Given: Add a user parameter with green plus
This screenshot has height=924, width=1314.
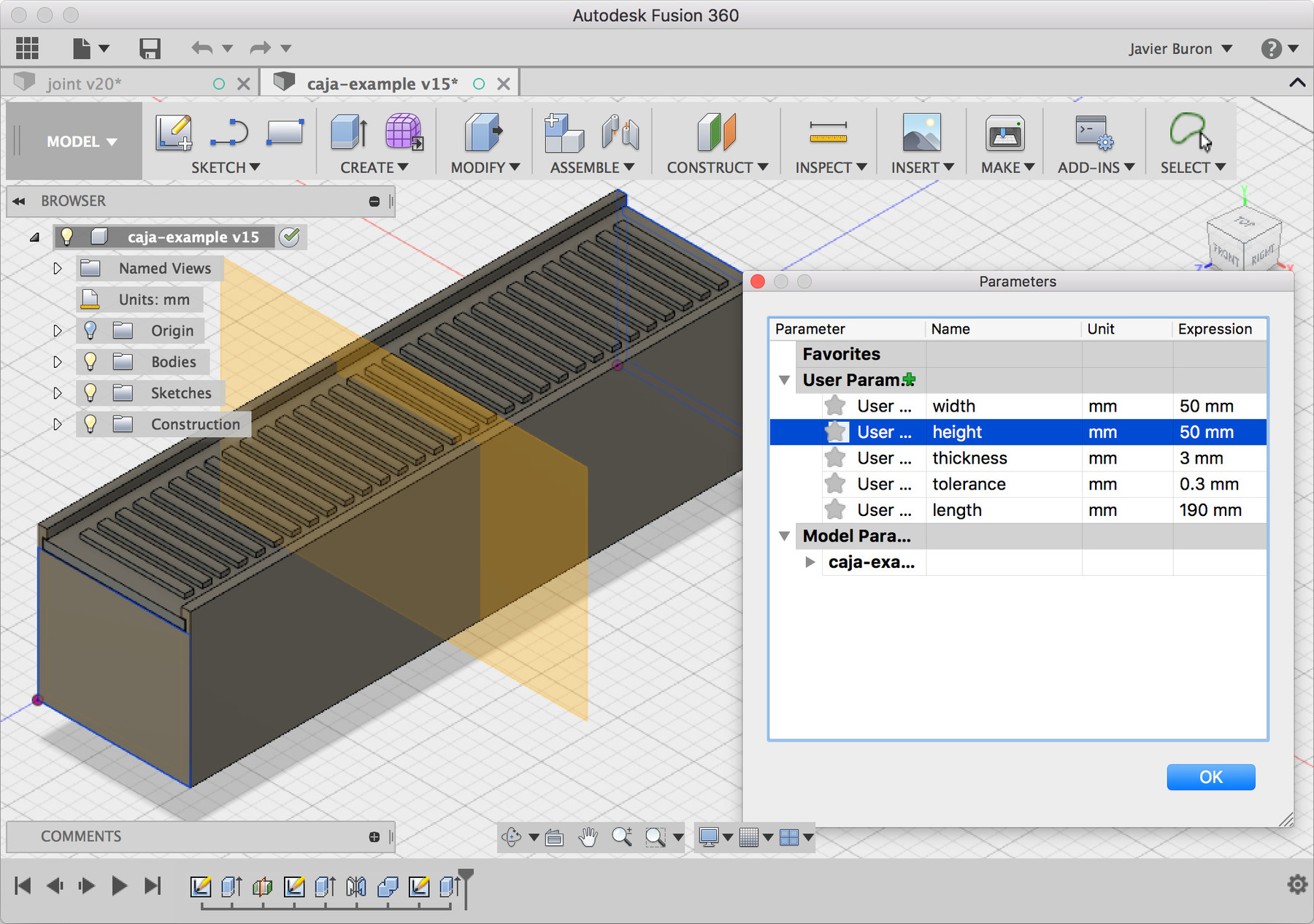Looking at the screenshot, I should pyautogui.click(x=909, y=380).
